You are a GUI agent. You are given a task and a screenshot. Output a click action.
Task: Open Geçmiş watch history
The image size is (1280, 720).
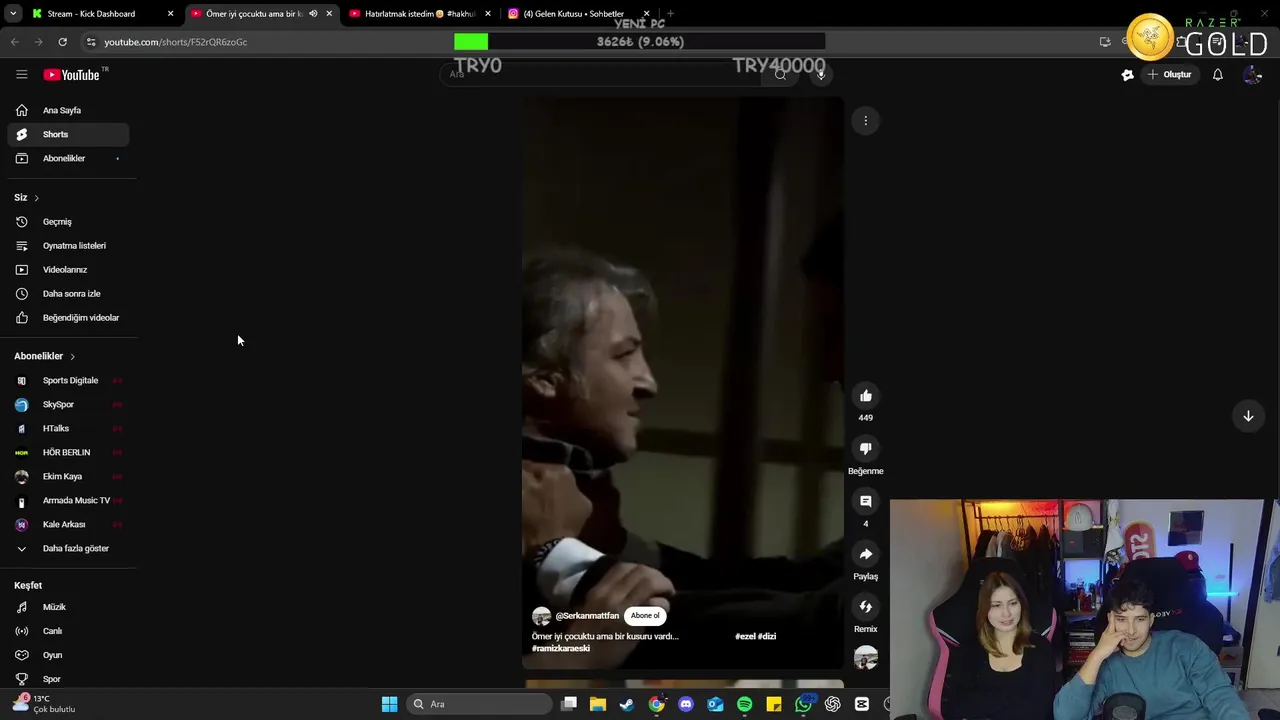(68, 222)
